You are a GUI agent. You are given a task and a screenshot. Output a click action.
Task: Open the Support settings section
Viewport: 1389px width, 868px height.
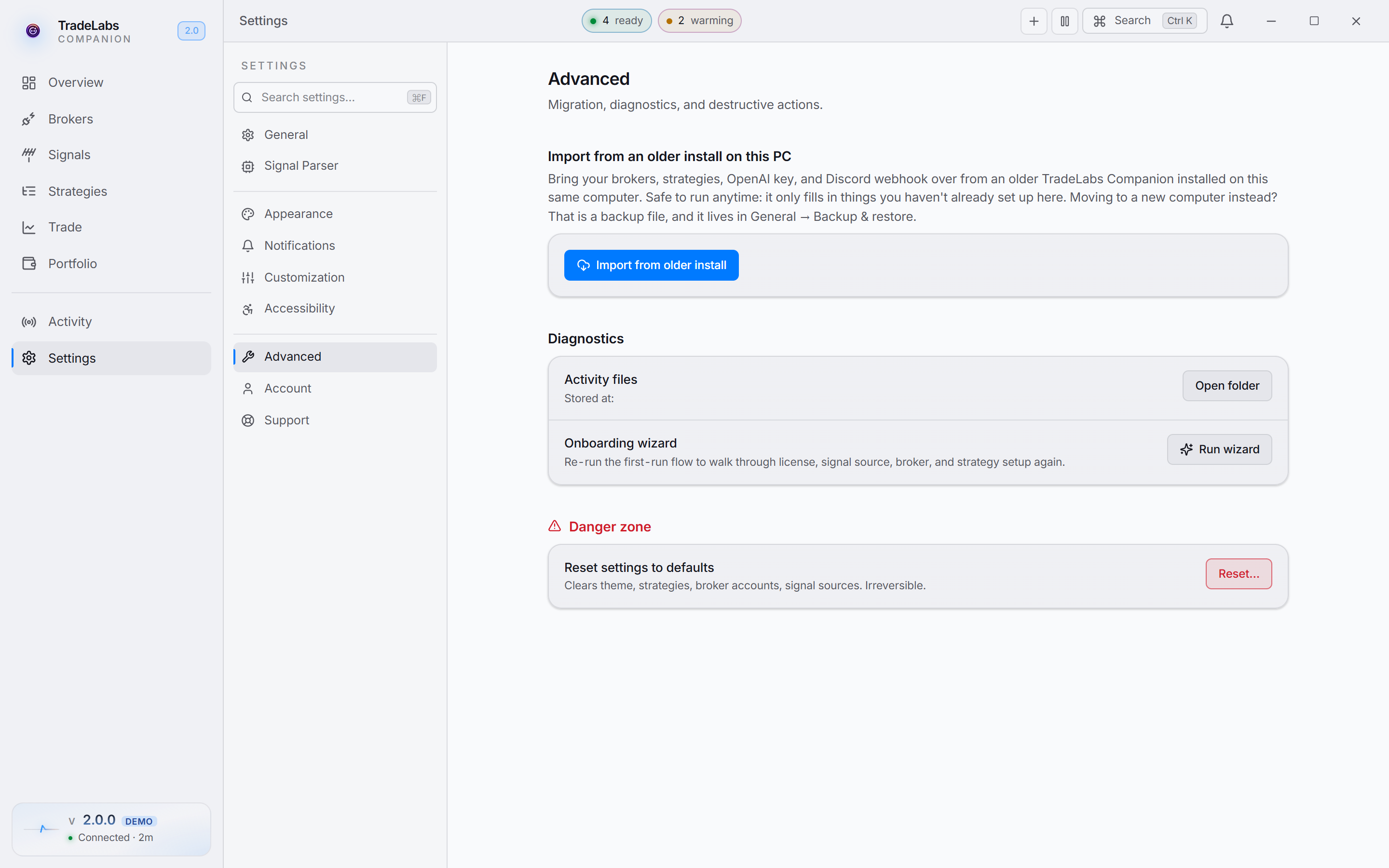pos(335,421)
